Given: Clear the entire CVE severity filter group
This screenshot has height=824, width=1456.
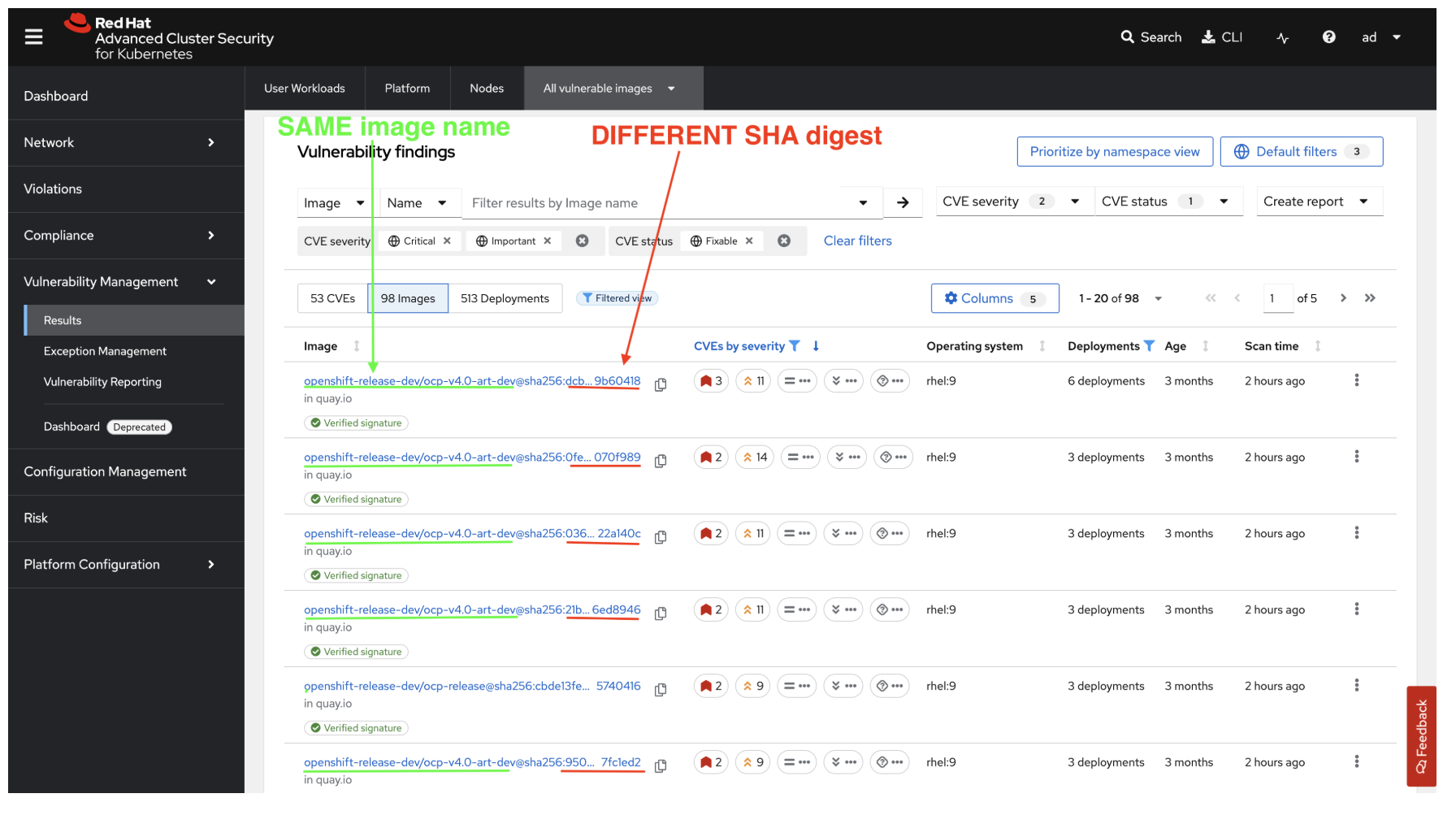Looking at the screenshot, I should (583, 241).
